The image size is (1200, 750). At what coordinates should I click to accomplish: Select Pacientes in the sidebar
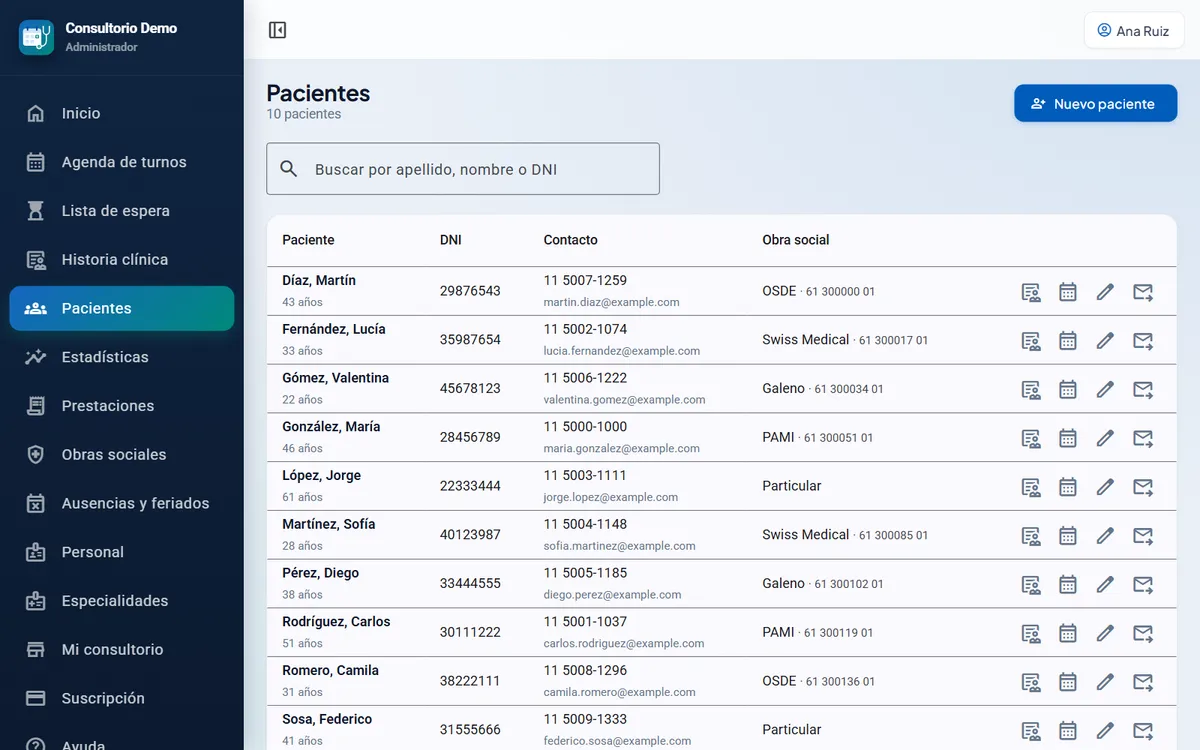pos(122,308)
